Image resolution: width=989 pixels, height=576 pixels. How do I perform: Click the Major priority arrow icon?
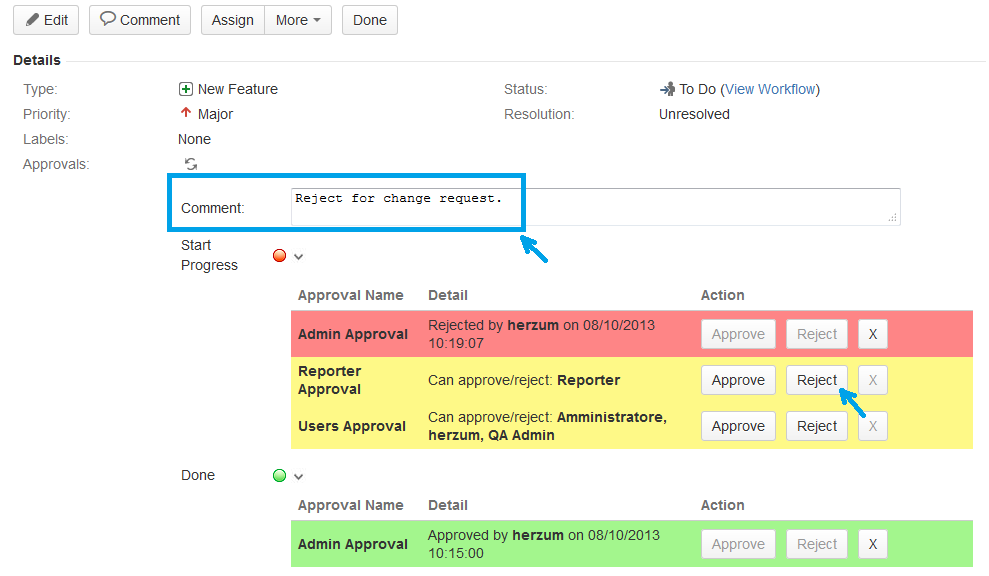pyautogui.click(x=186, y=114)
